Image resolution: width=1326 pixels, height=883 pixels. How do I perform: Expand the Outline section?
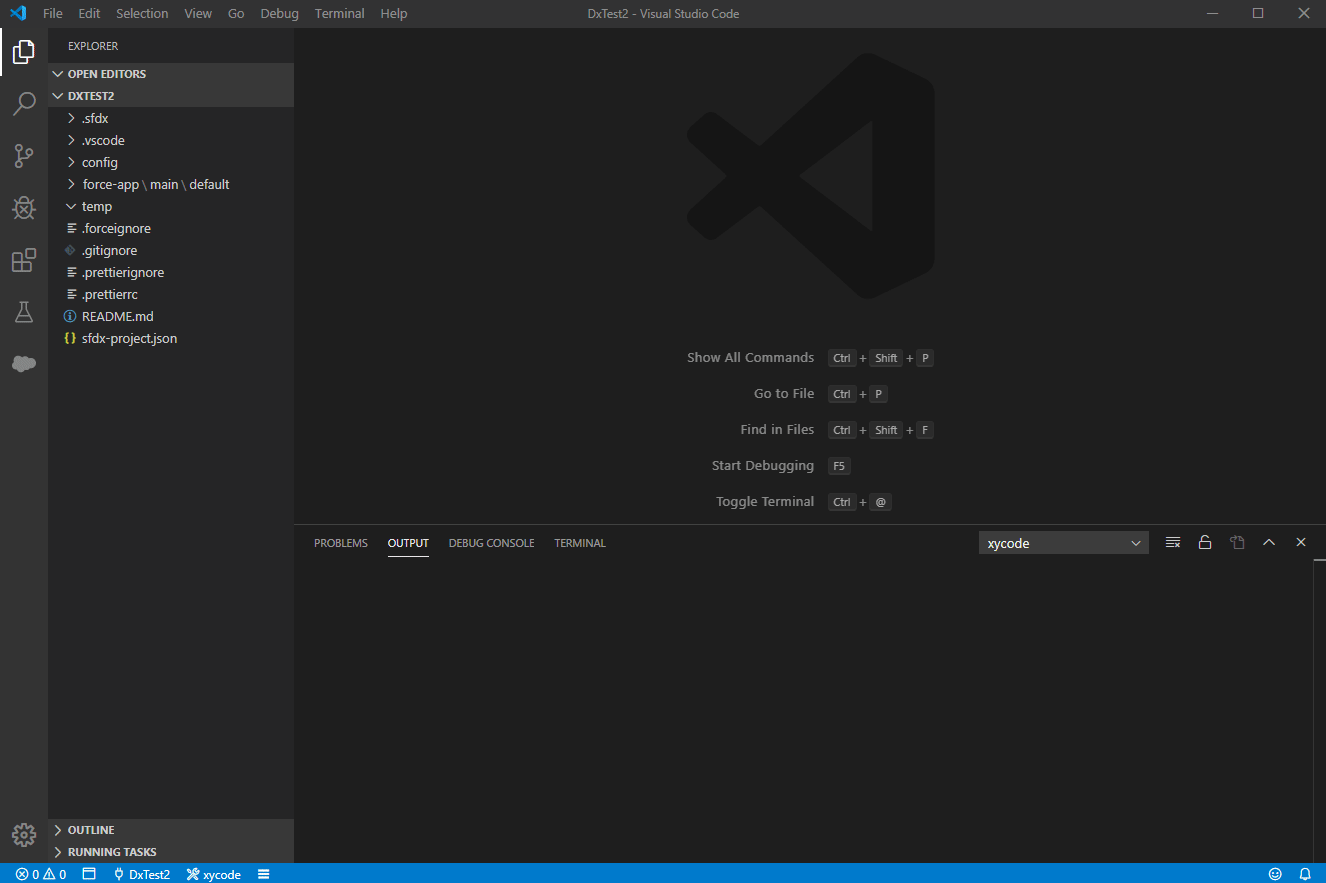(x=171, y=830)
